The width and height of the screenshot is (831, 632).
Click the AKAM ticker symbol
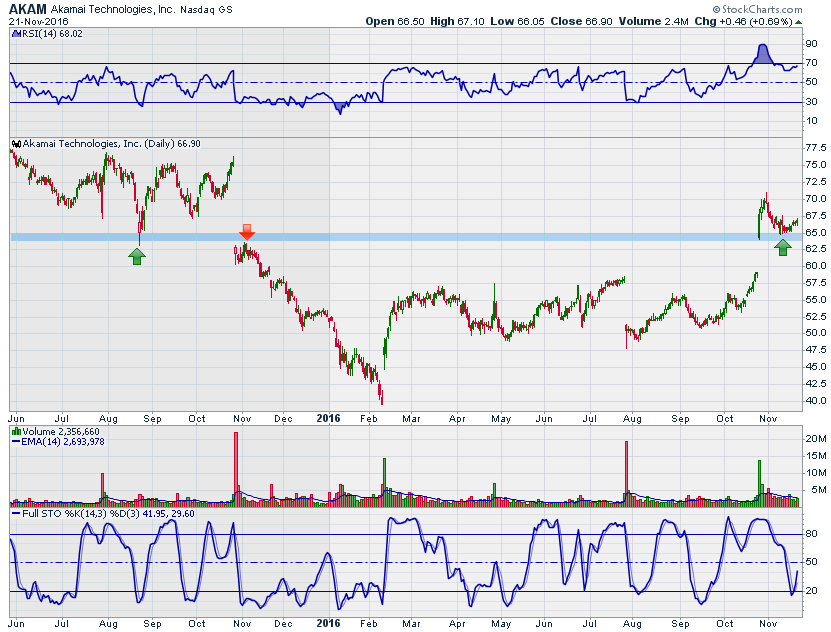[x=29, y=8]
